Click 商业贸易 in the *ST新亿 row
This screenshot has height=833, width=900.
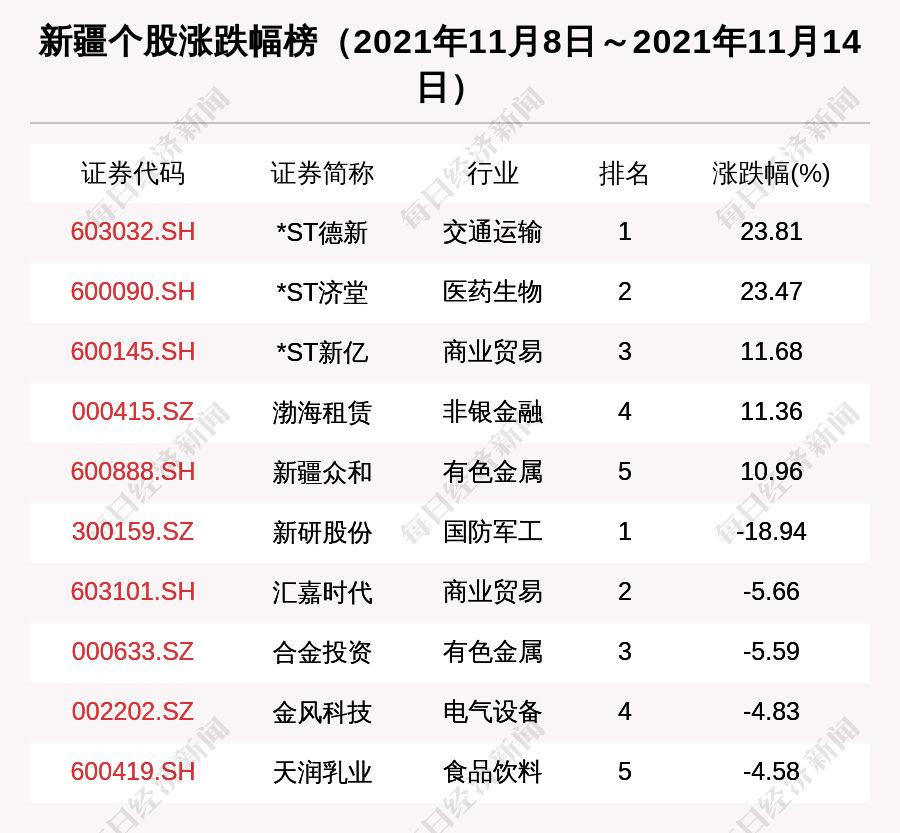click(492, 352)
